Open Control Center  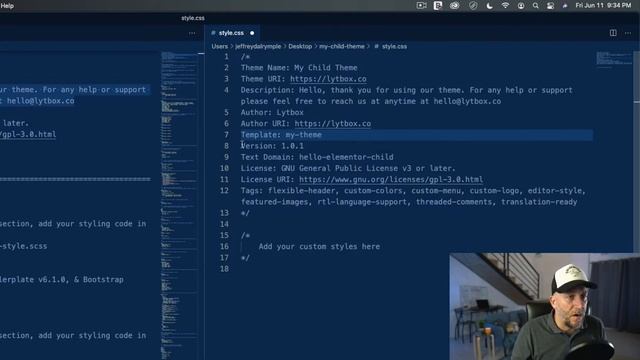[x=550, y=6]
